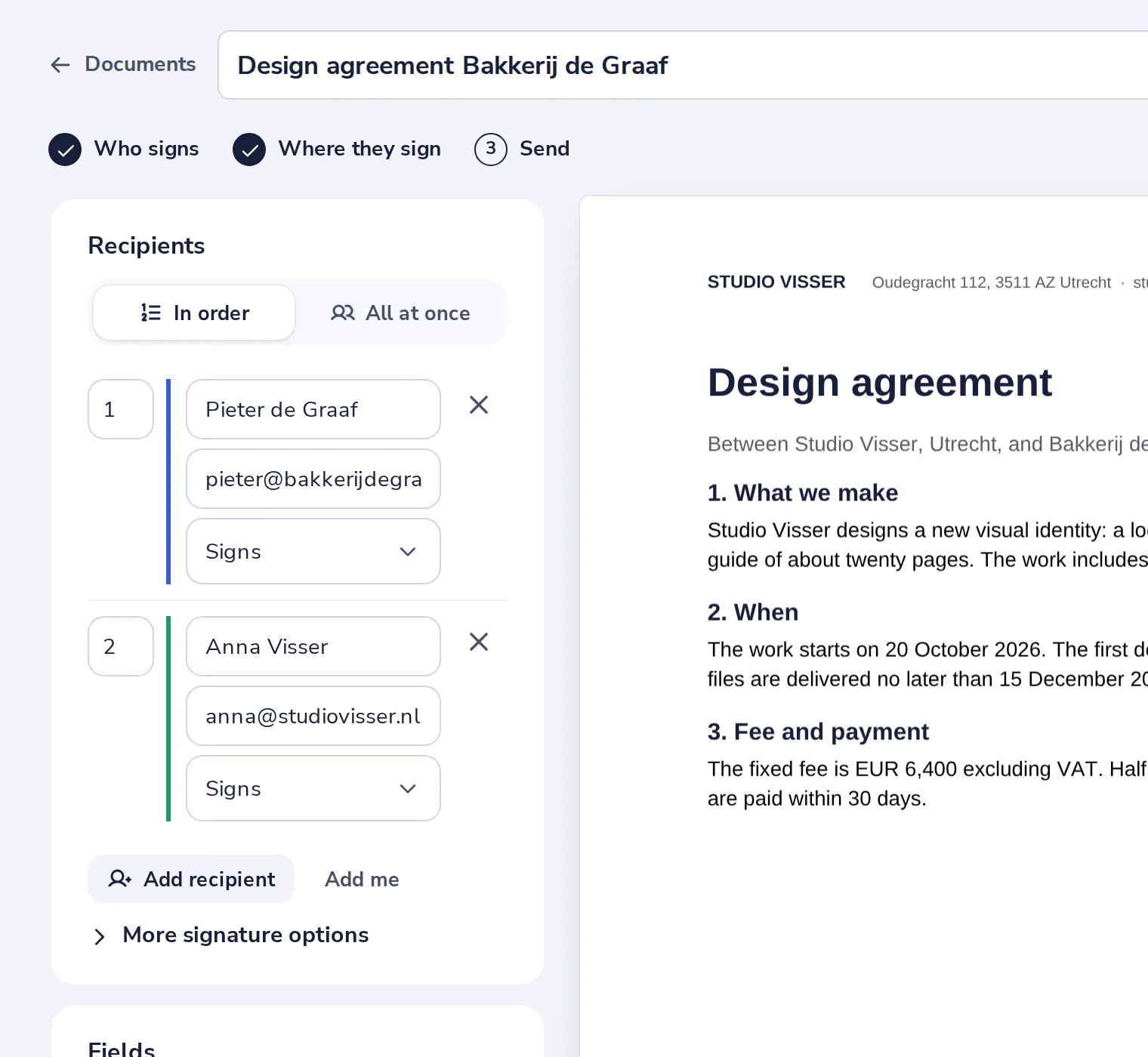Screen dimensions: 1148x1057
Task: Expand More signature options
Action: (230, 935)
